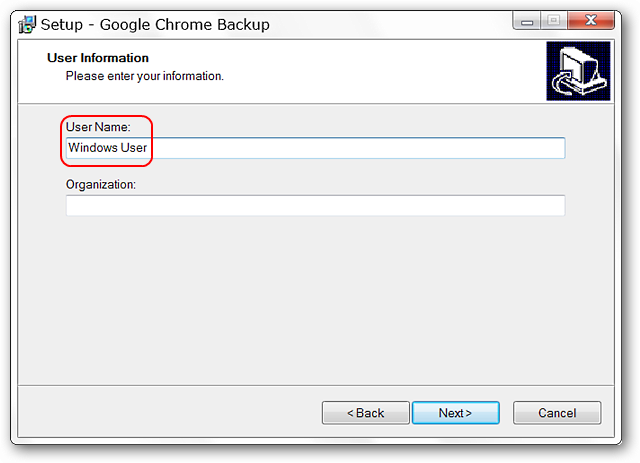Click empty title bar space right of title

[x=390, y=24]
